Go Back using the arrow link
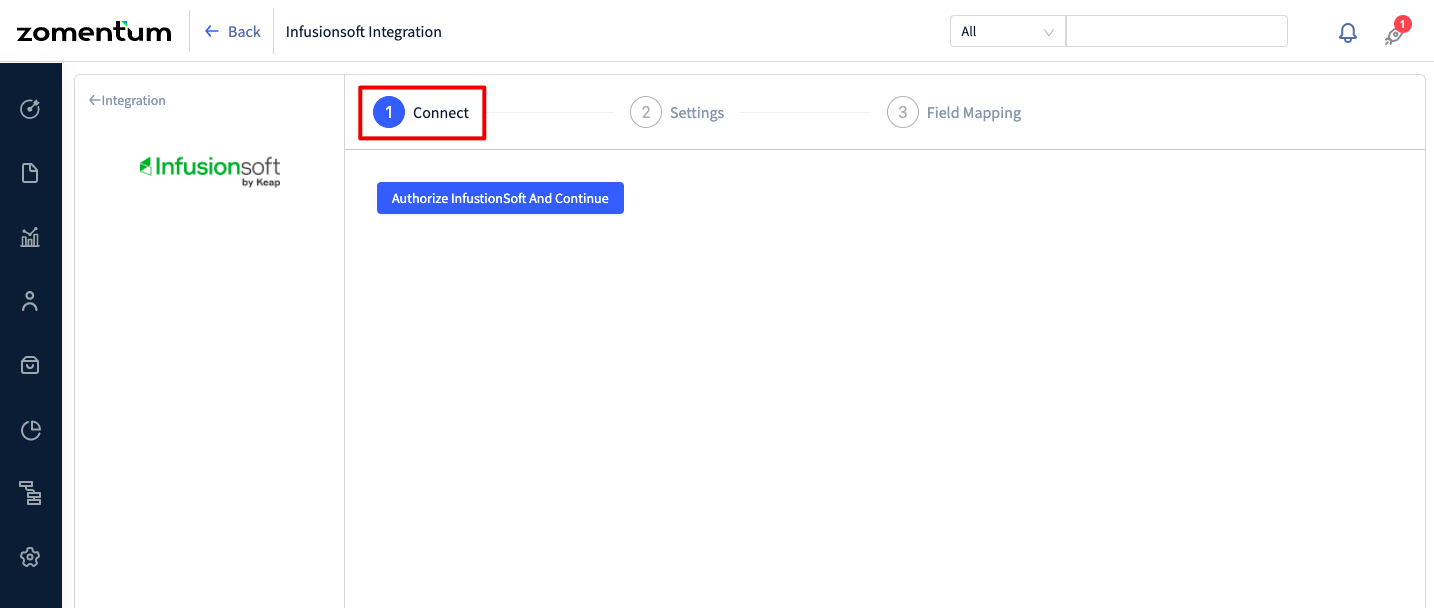Screen dimensions: 1434x608 coord(233,32)
